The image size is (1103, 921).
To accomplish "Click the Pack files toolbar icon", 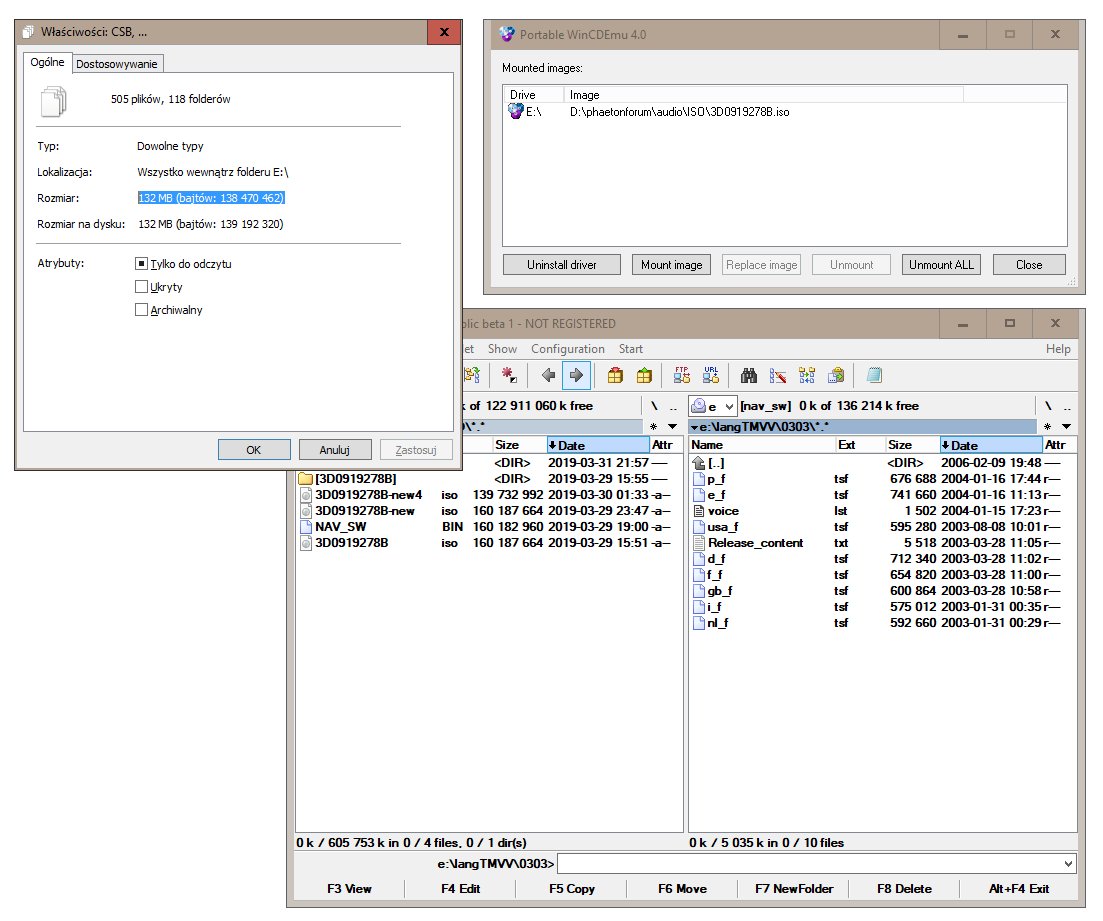I will tap(616, 375).
